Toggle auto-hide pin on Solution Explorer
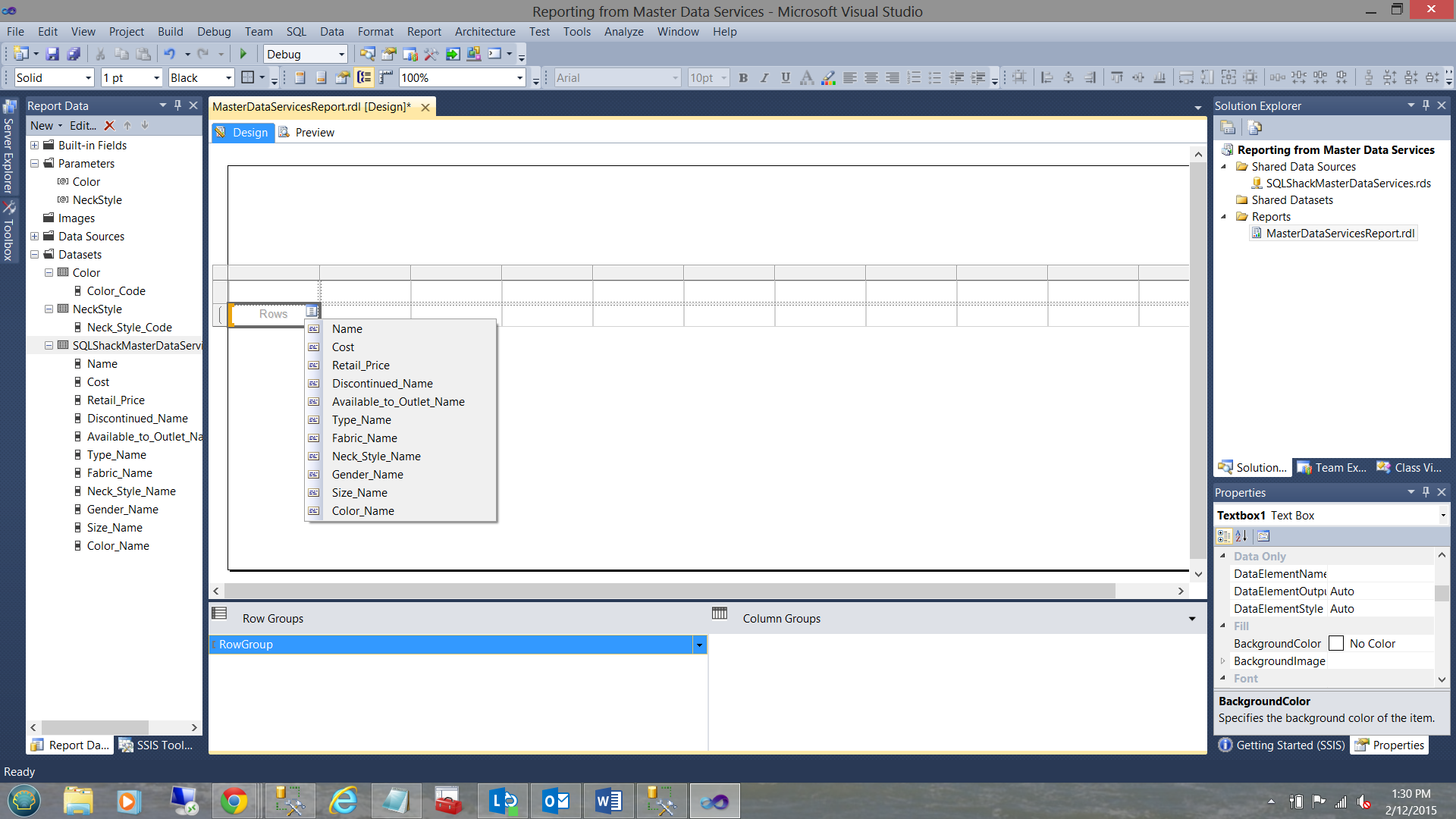The width and height of the screenshot is (1456, 819). (1426, 105)
